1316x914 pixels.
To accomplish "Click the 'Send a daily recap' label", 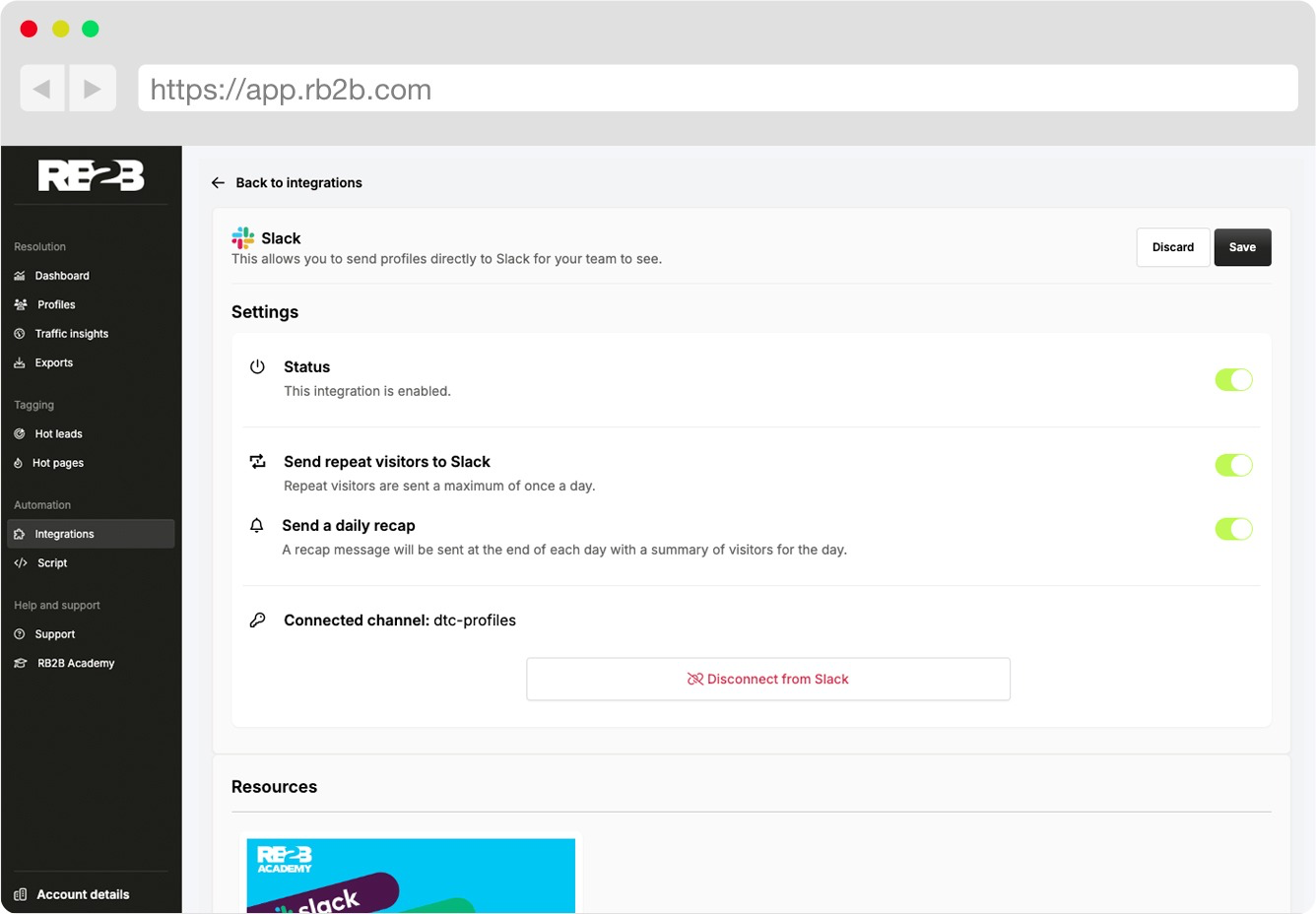I will click(349, 526).
